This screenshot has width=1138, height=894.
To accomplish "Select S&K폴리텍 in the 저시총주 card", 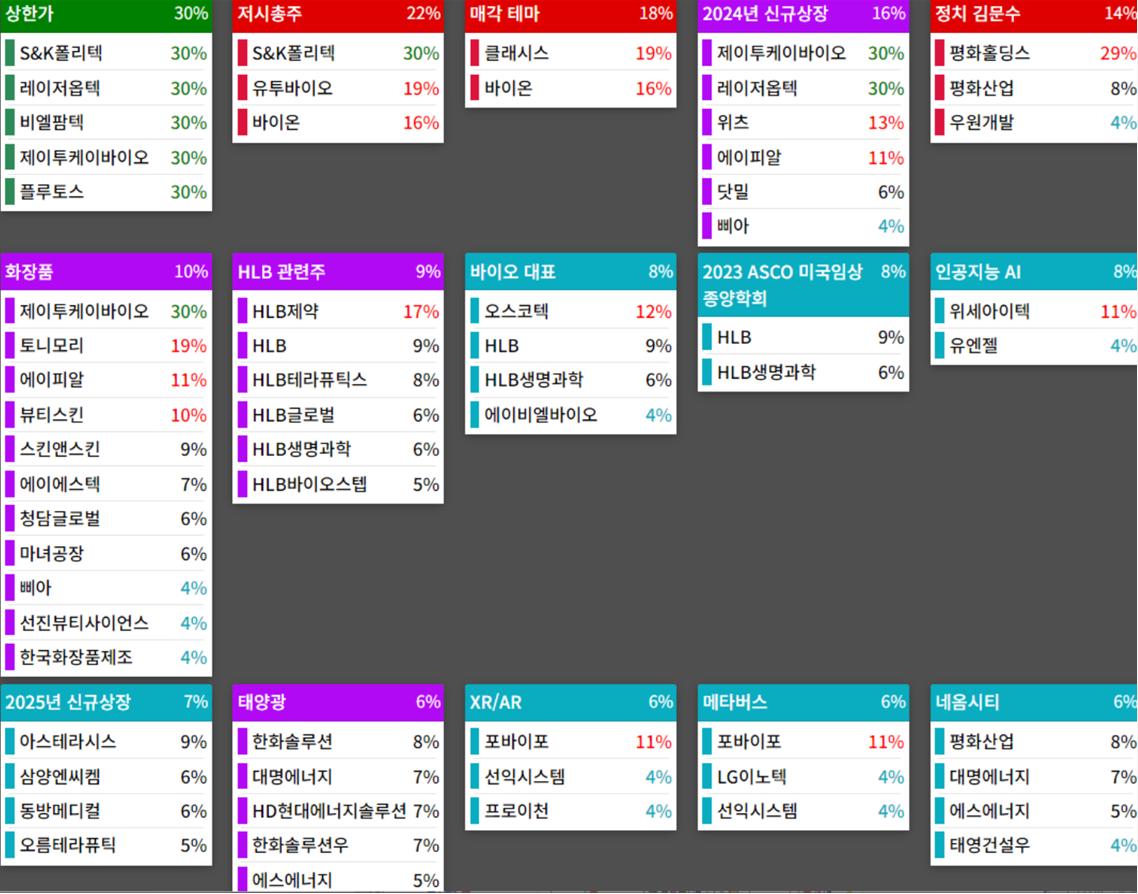I will (x=337, y=53).
